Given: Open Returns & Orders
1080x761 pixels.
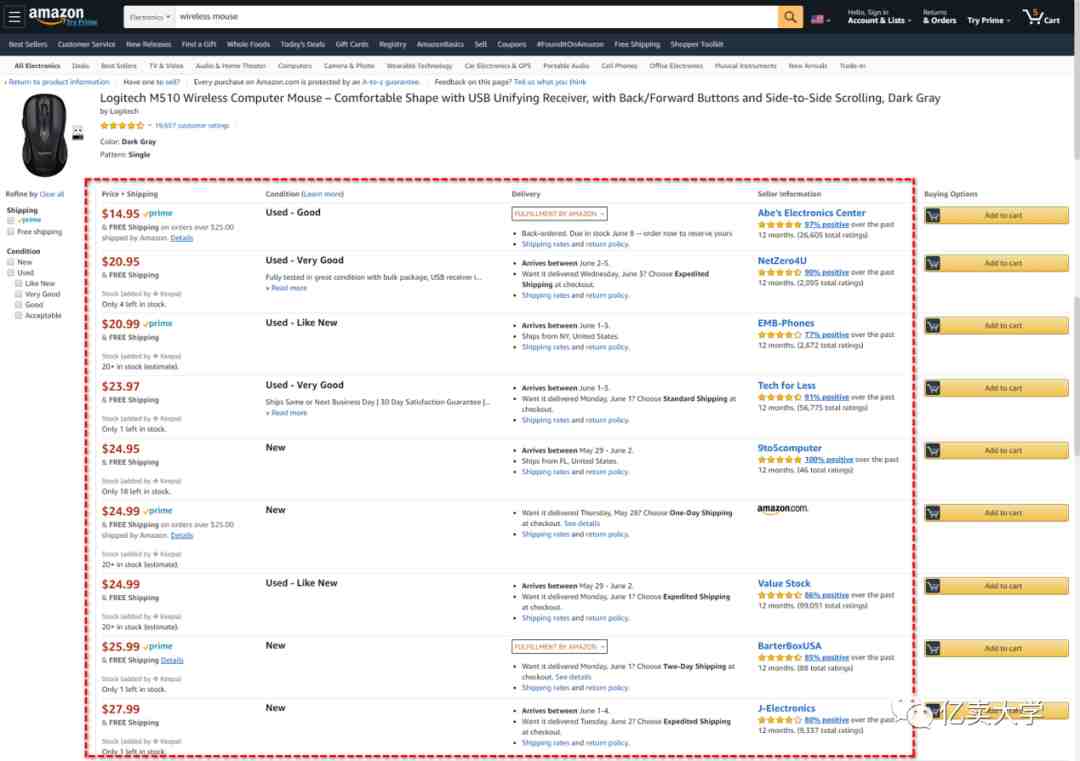Looking at the screenshot, I should point(939,17).
